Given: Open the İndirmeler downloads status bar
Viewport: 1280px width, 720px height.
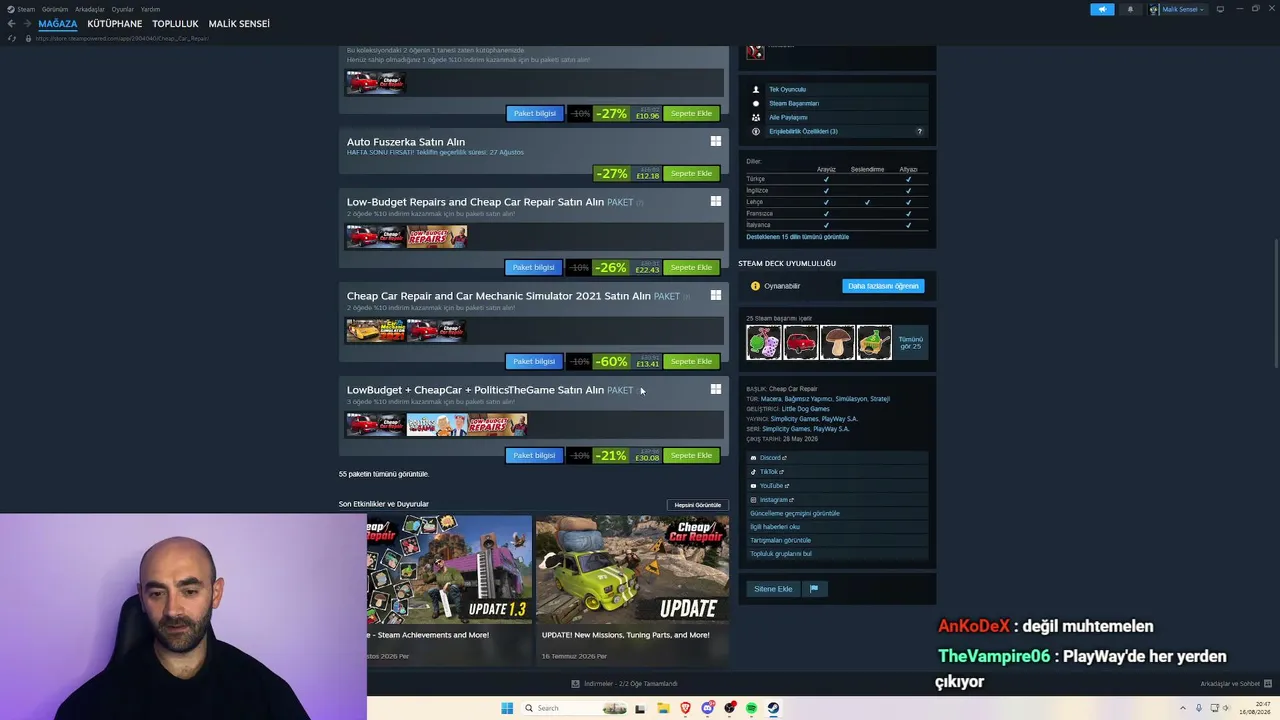Looking at the screenshot, I should tap(624, 684).
